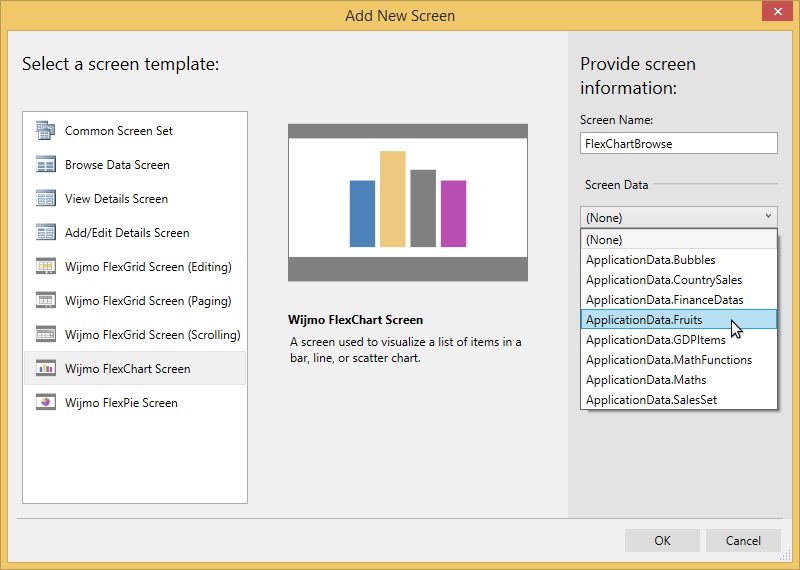
Task: Select the Wijmo FlexPie Screen icon
Action: (45, 403)
